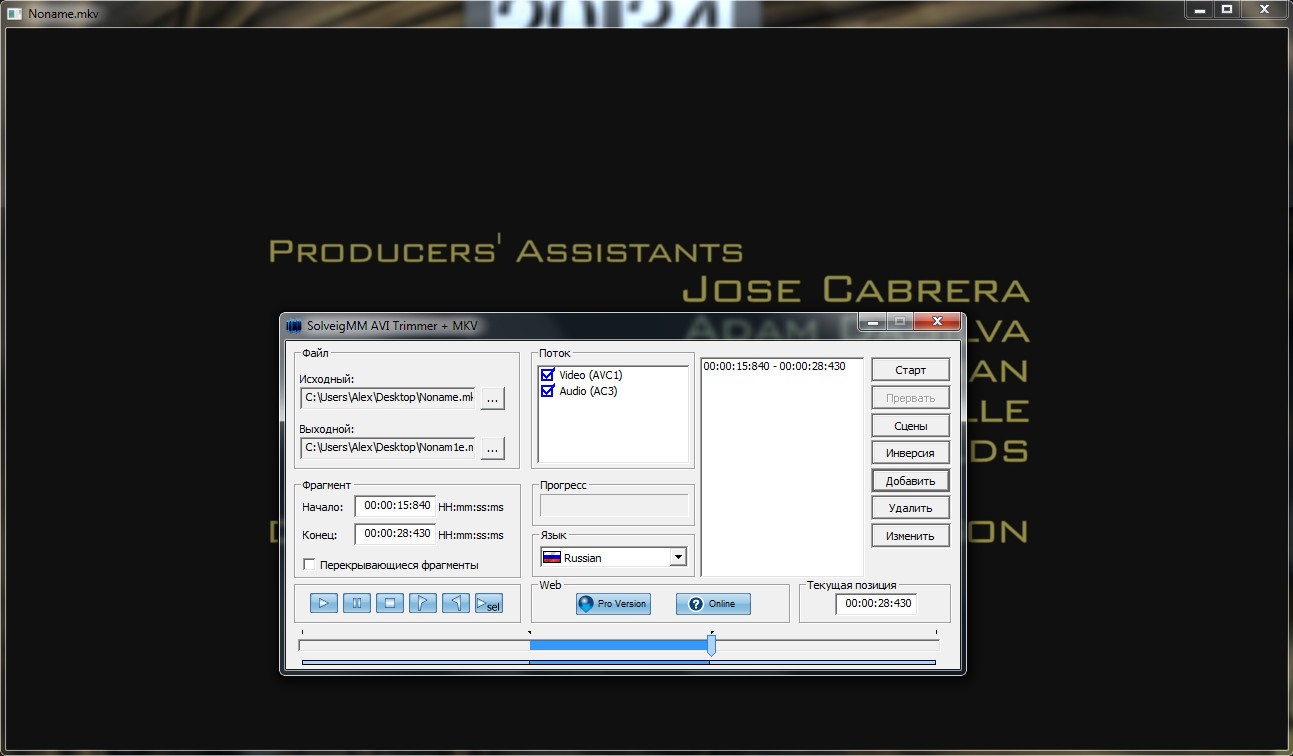This screenshot has width=1293, height=756.
Task: Open the Pro Version web link
Action: coord(613,604)
